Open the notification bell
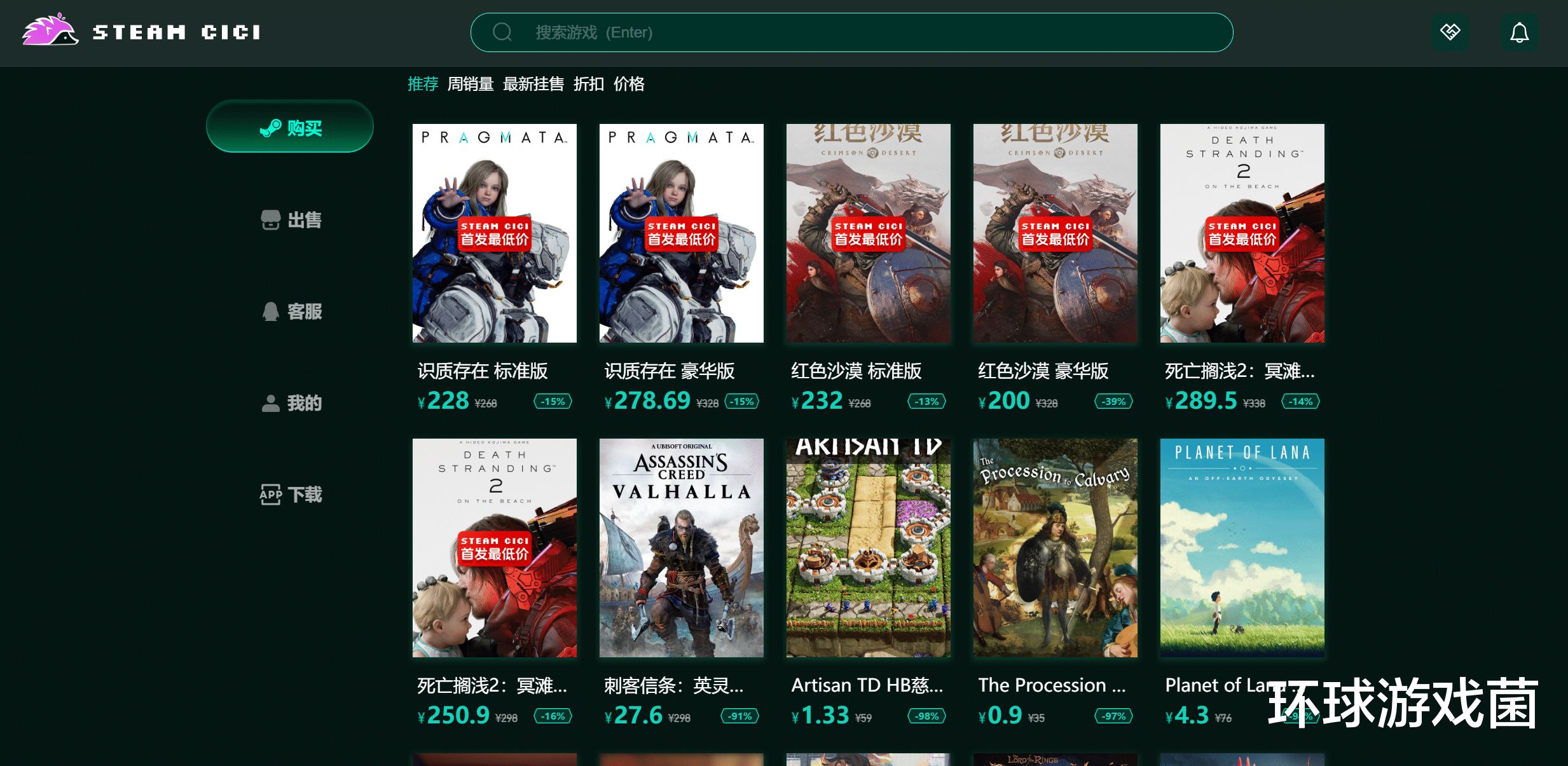Viewport: 1568px width, 766px height. click(1519, 32)
